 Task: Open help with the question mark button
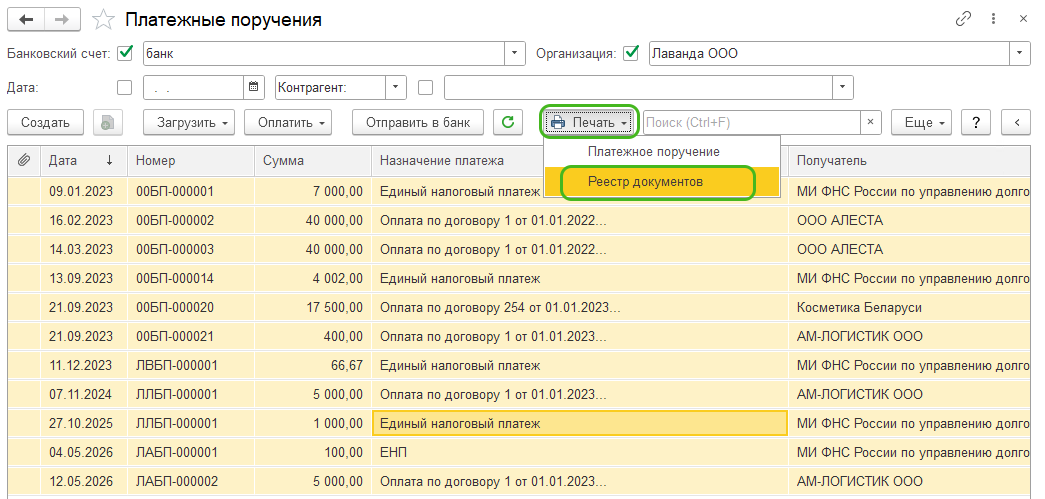[x=976, y=123]
